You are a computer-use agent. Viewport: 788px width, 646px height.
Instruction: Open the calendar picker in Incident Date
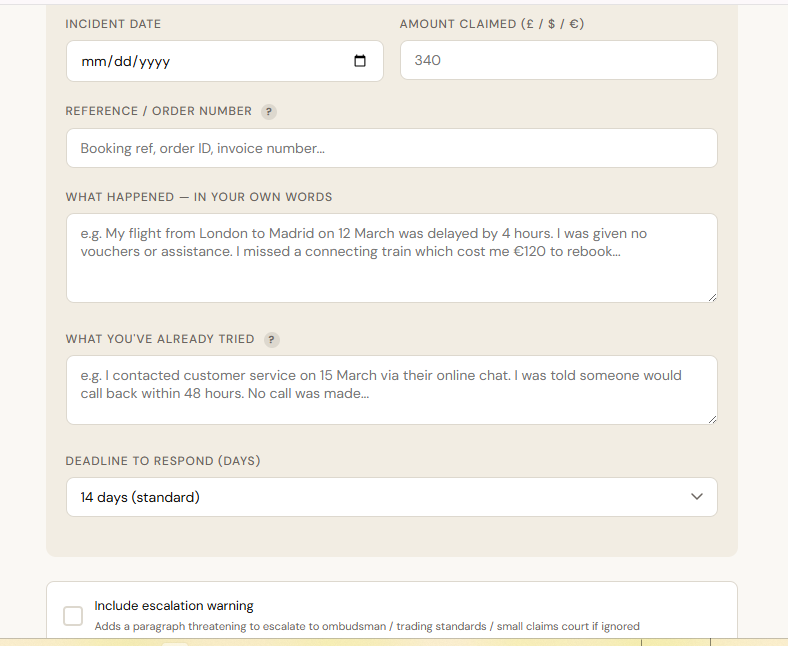360,61
